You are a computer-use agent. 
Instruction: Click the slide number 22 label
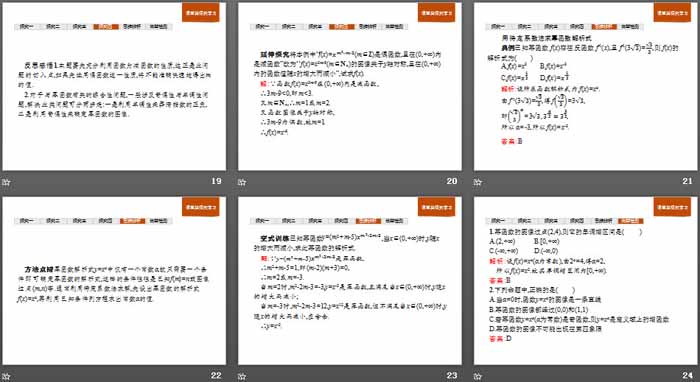click(x=217, y=376)
